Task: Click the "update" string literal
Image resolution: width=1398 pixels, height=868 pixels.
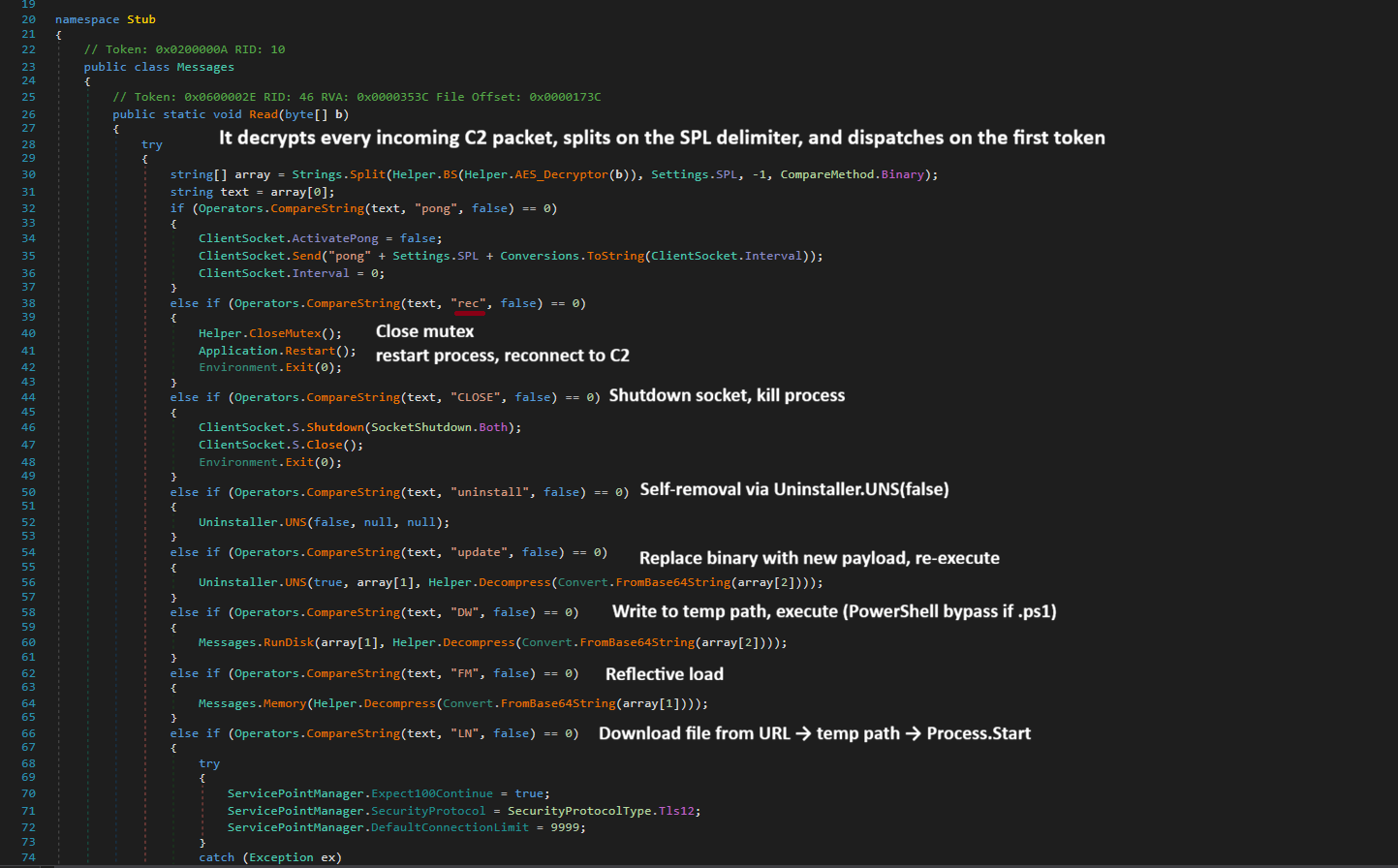Action: click(x=479, y=552)
